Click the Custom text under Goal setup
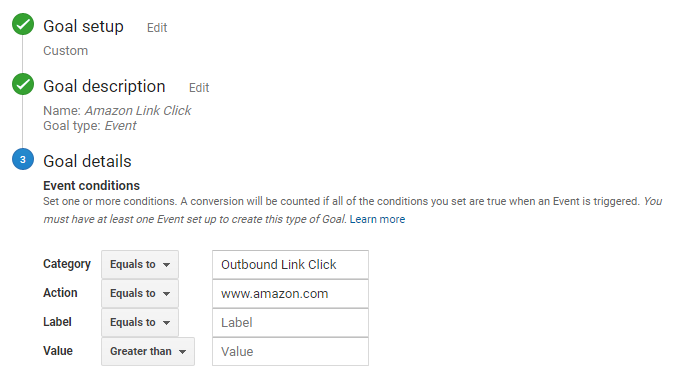 65,51
